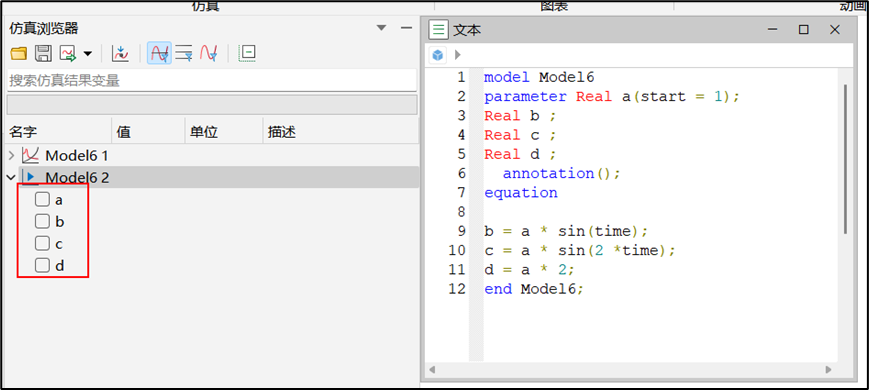Click line number 8 in the gutter
The height and width of the screenshot is (390, 869).
(461, 212)
